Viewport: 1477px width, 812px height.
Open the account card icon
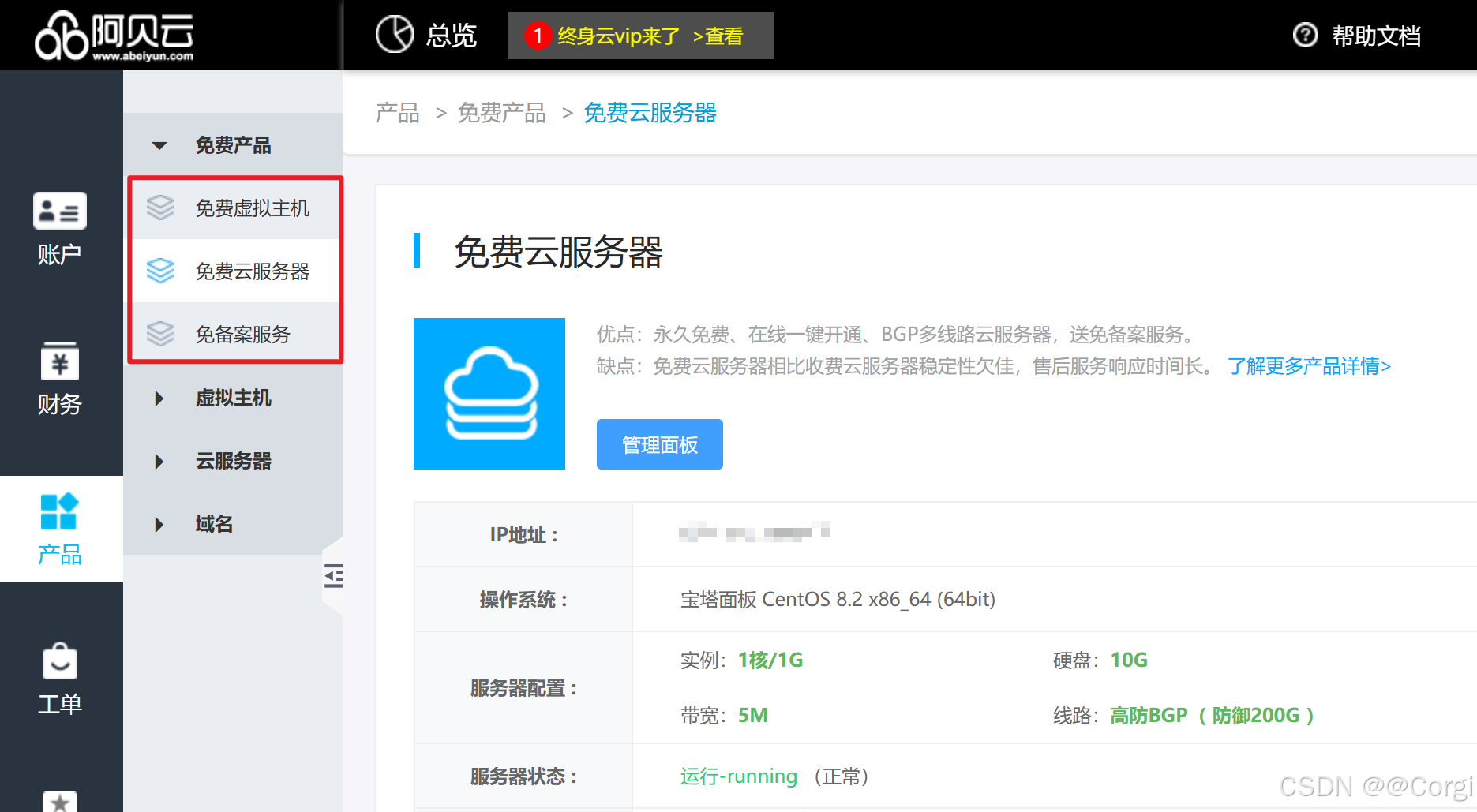click(x=60, y=211)
